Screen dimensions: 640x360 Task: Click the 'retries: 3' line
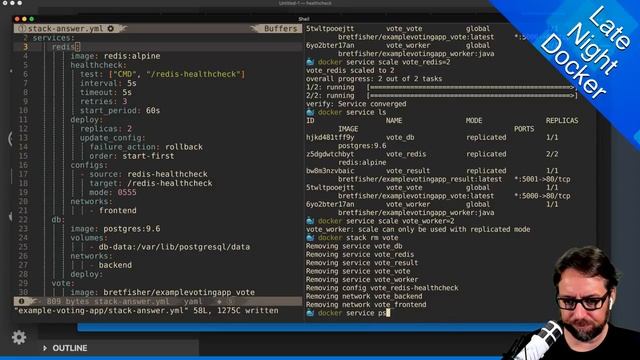pos(103,101)
